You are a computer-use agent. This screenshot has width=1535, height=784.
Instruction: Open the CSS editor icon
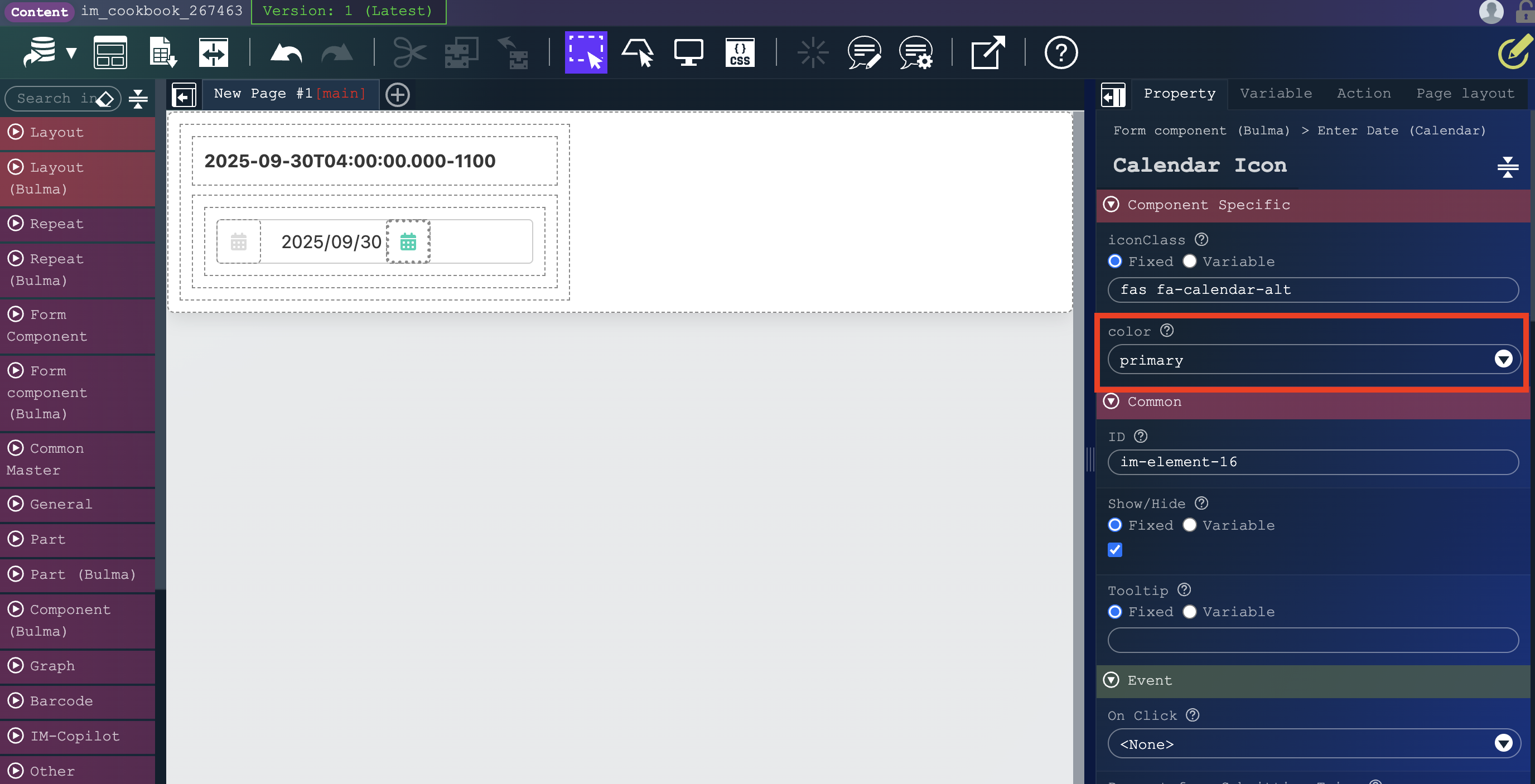[740, 54]
